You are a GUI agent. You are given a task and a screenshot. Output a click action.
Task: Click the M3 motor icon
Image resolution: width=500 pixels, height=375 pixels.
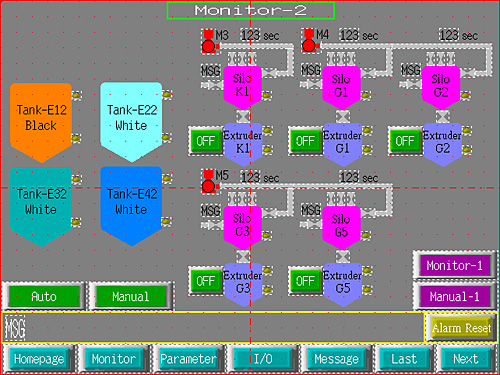(x=209, y=41)
